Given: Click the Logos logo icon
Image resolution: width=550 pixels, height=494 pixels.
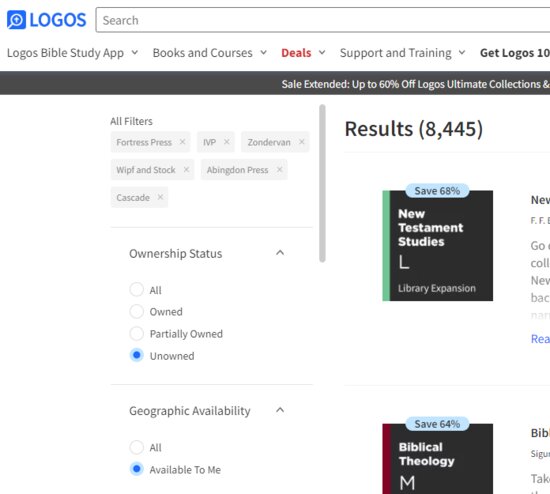Looking at the screenshot, I should (16, 20).
